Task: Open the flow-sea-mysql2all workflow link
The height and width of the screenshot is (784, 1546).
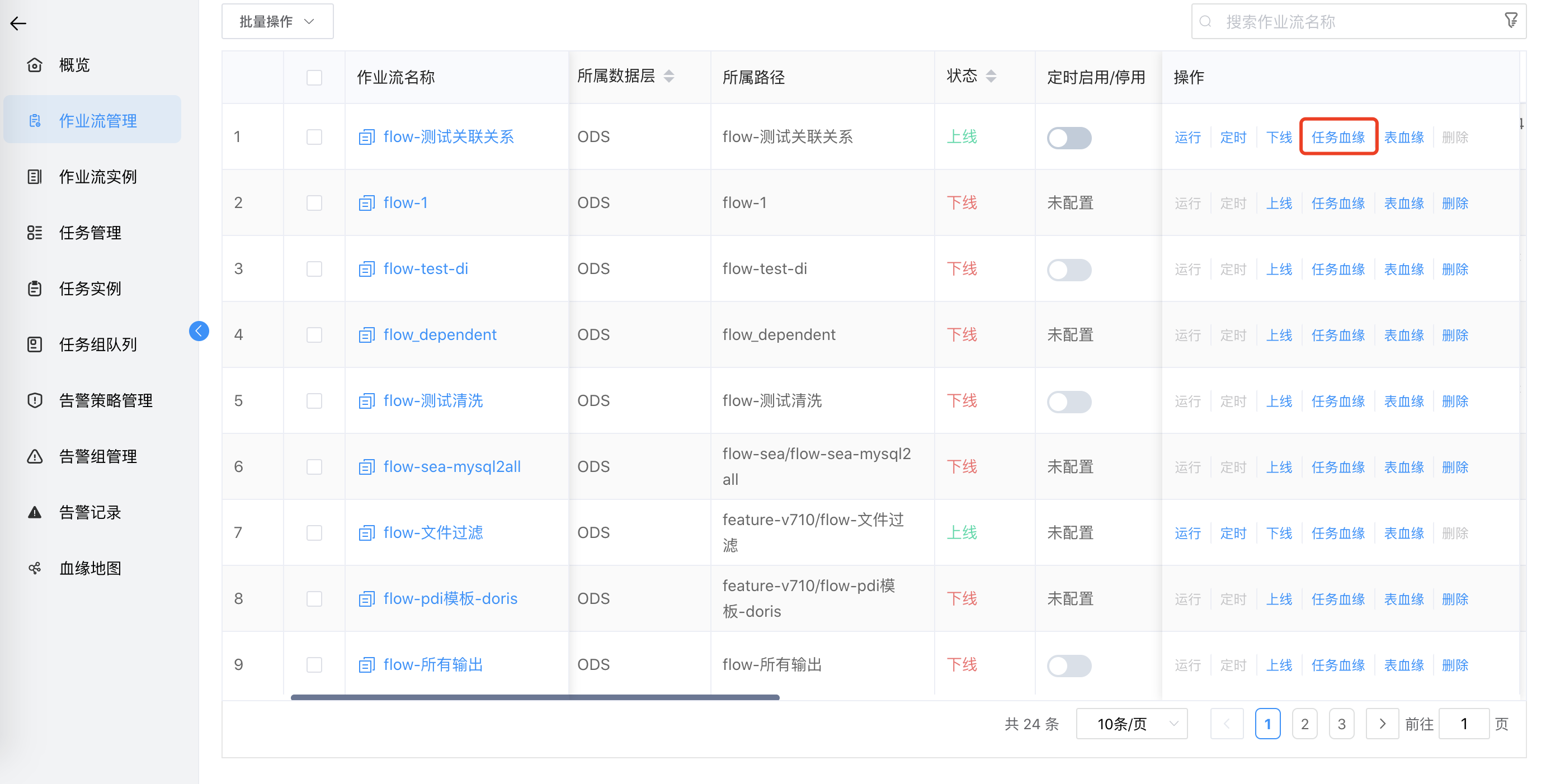Action: click(452, 466)
